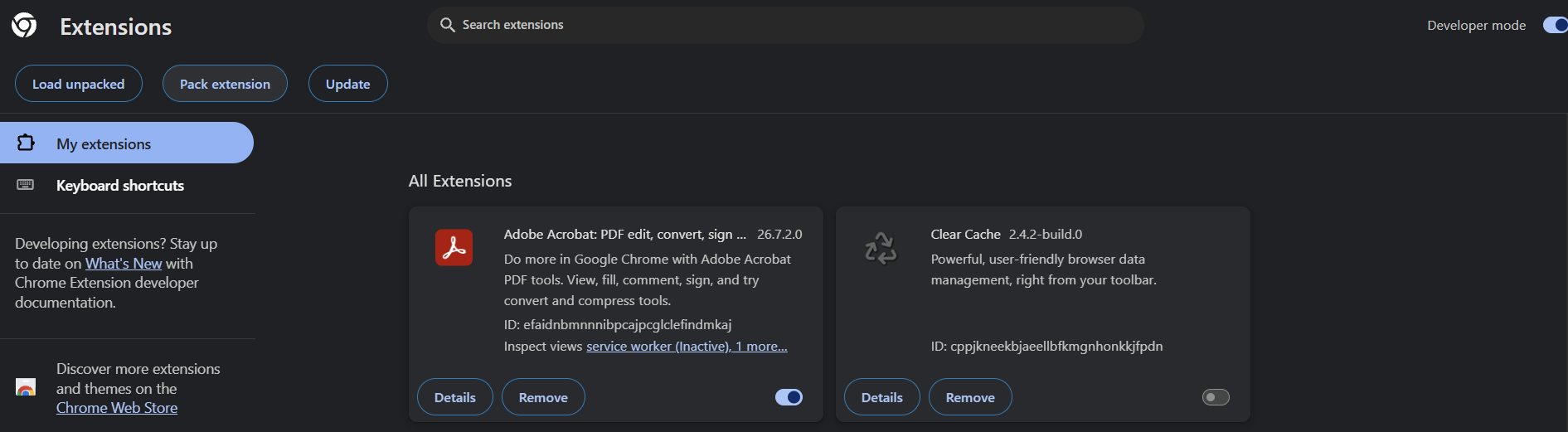Image resolution: width=1568 pixels, height=432 pixels.
Task: Open Details for Adobe Acrobat
Action: pyautogui.click(x=455, y=397)
